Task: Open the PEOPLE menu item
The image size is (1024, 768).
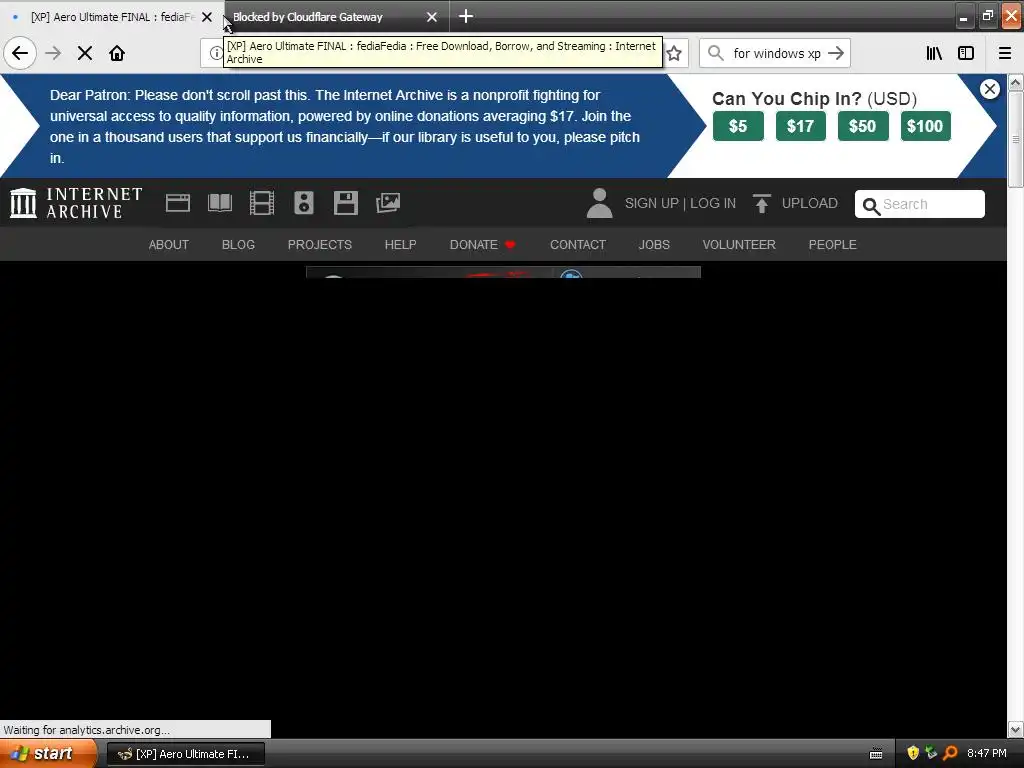Action: tap(833, 244)
